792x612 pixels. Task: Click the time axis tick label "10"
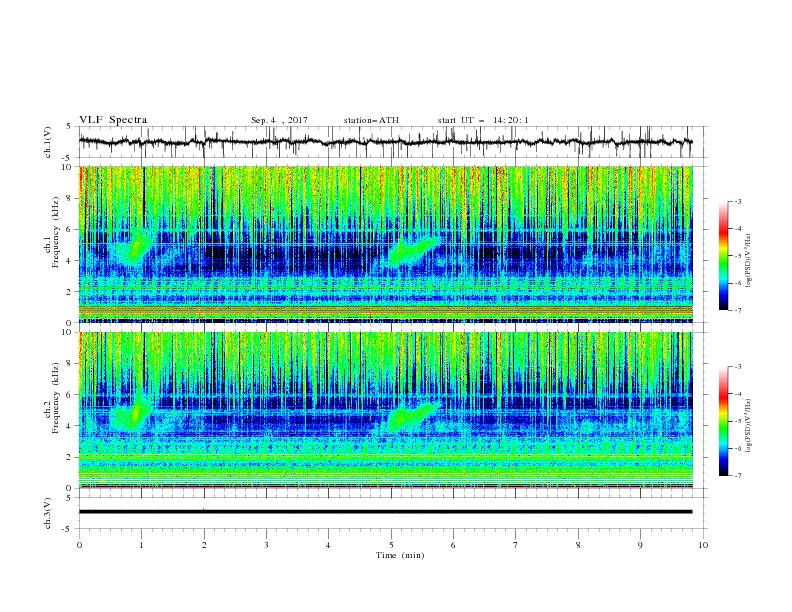pos(703,545)
